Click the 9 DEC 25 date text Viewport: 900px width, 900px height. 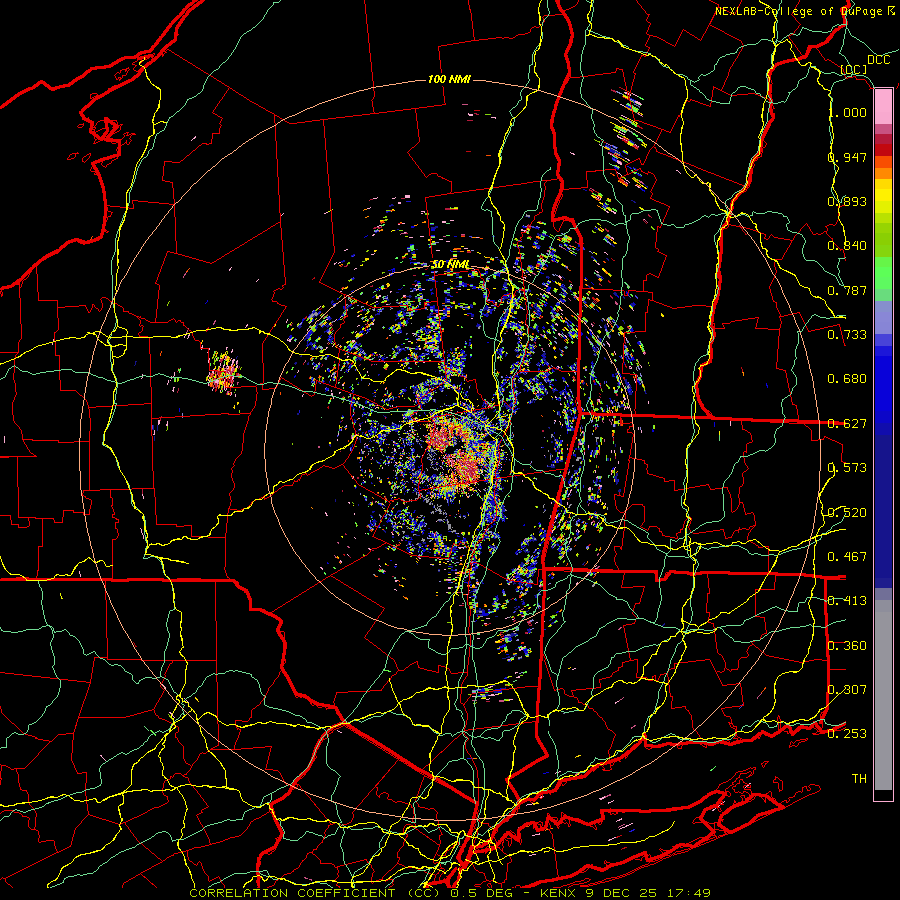[x=623, y=893]
